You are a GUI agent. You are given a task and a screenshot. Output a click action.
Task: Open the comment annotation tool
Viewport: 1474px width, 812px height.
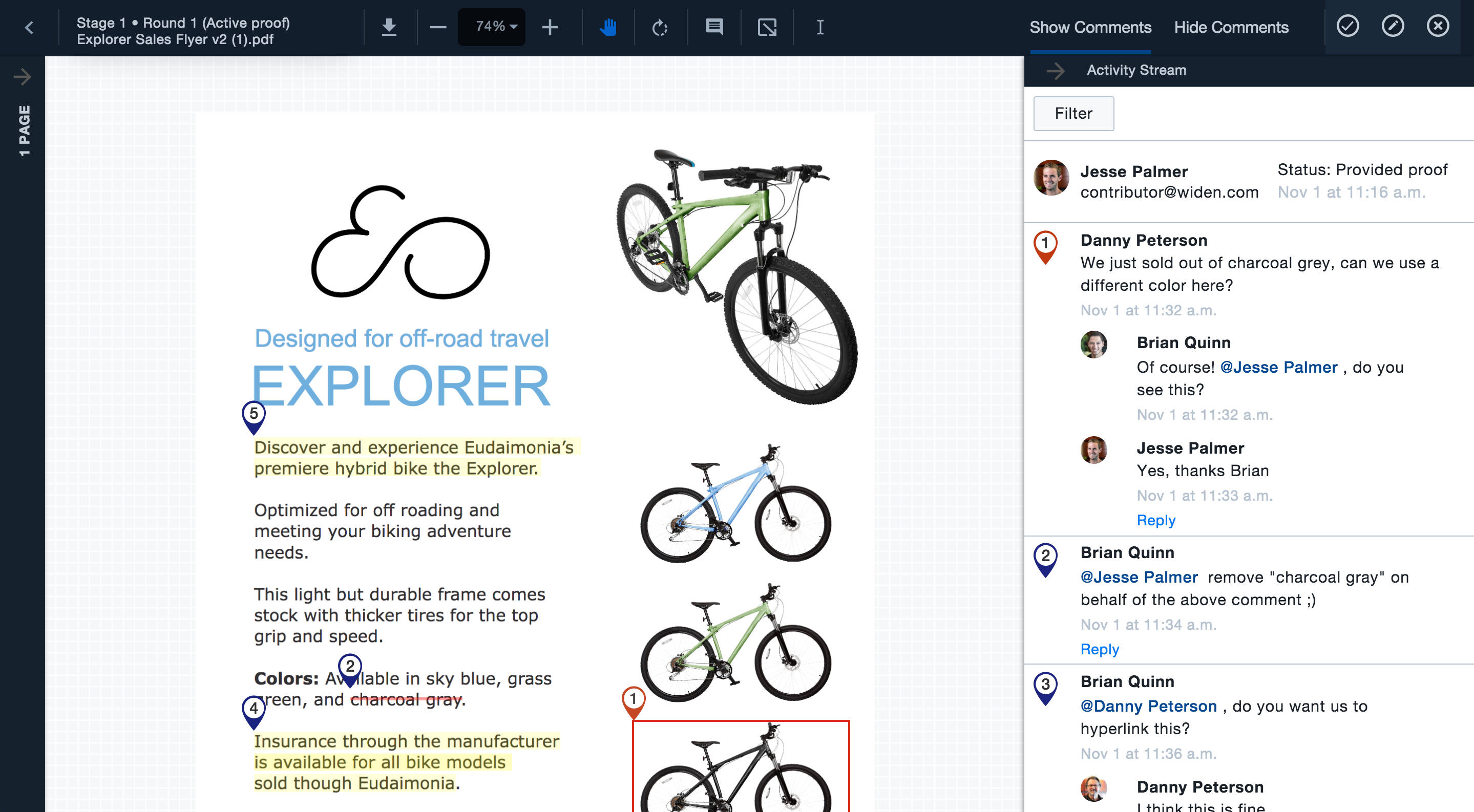coord(713,26)
